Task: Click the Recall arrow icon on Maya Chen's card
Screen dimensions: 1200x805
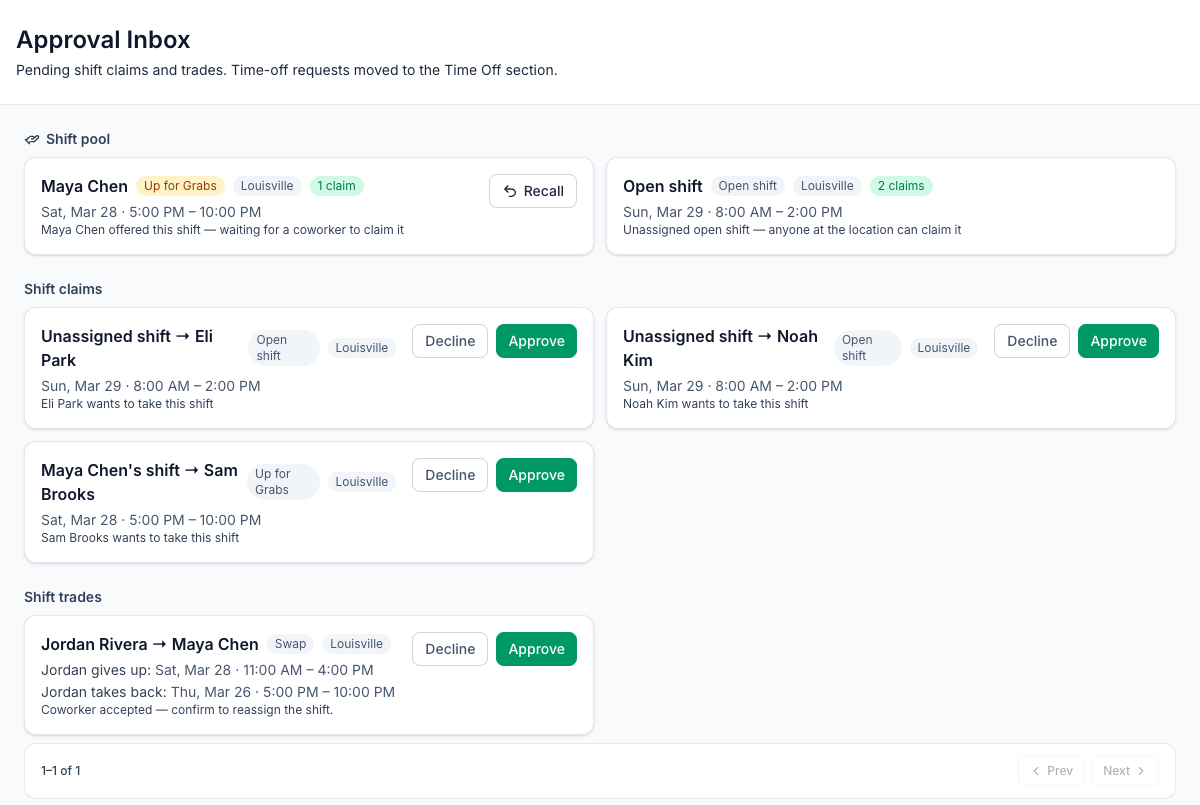Action: tap(510, 191)
